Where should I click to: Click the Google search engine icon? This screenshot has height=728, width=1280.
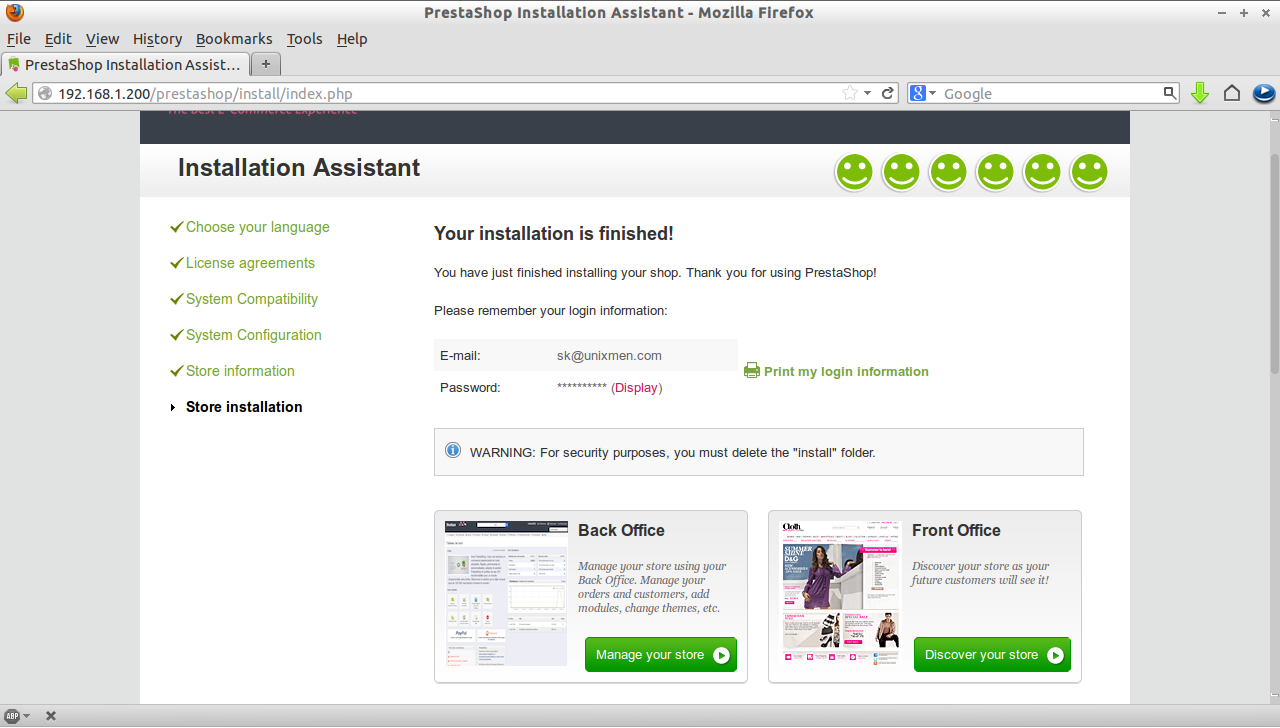[919, 93]
